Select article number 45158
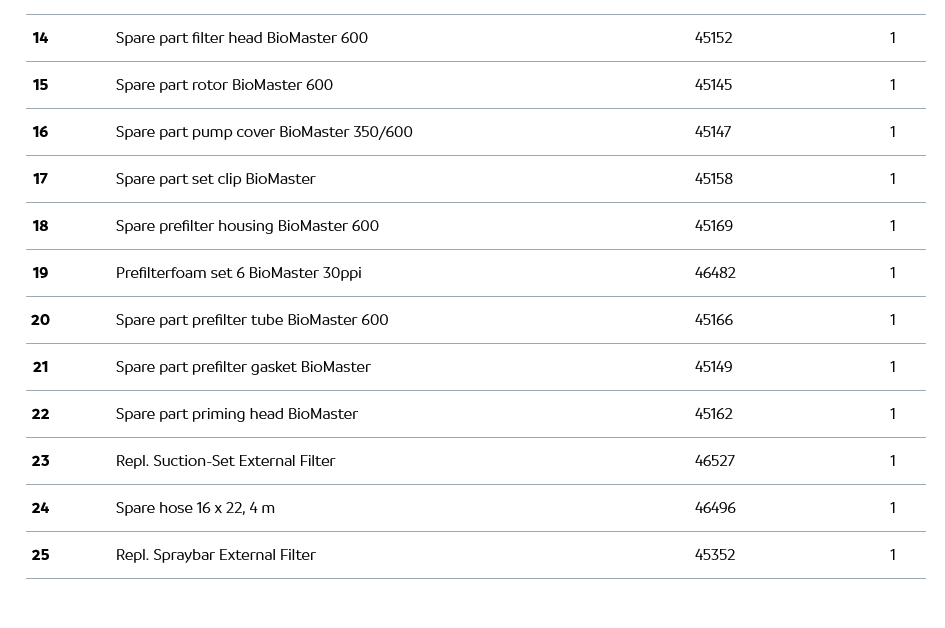Screen dimensions: 945x628 tap(713, 179)
